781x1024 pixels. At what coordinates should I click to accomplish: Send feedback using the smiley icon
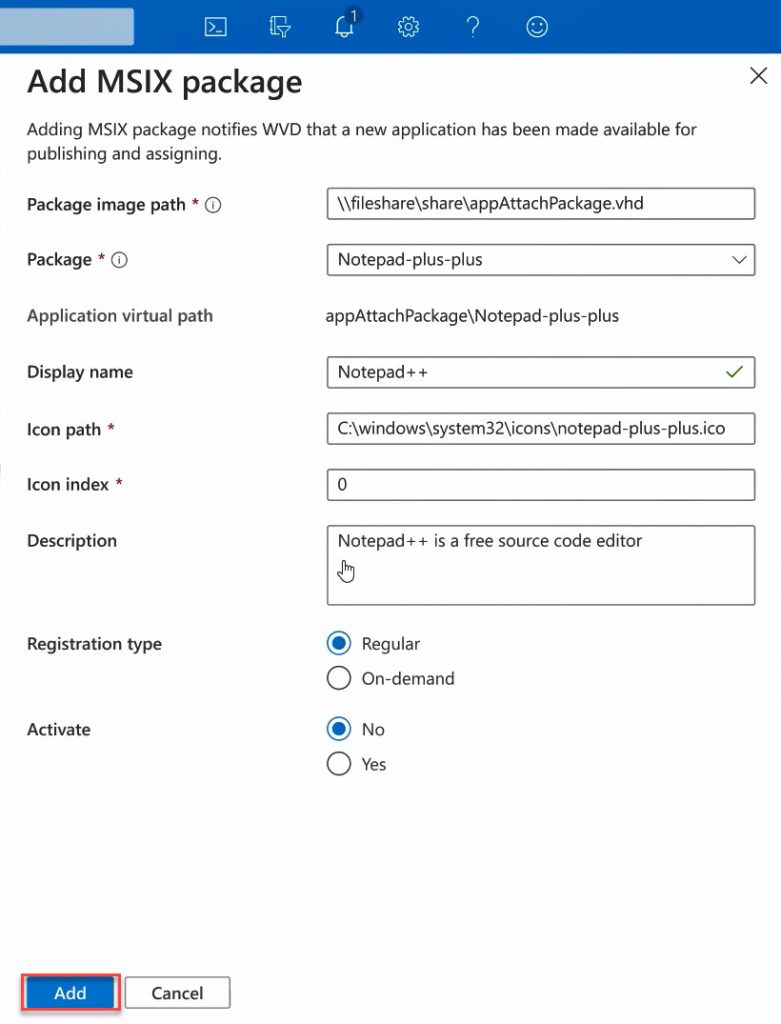(x=536, y=27)
